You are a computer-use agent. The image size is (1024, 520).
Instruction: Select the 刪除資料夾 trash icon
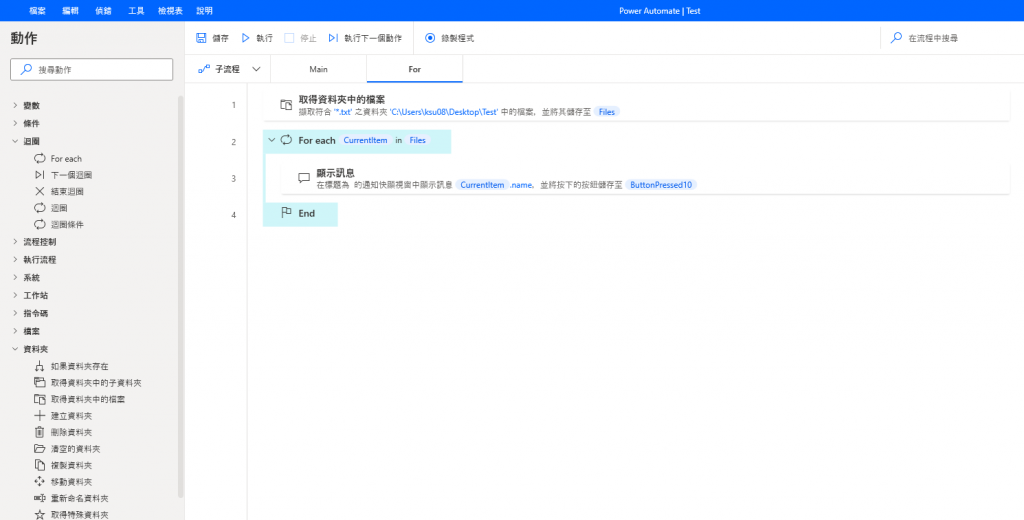[40, 432]
